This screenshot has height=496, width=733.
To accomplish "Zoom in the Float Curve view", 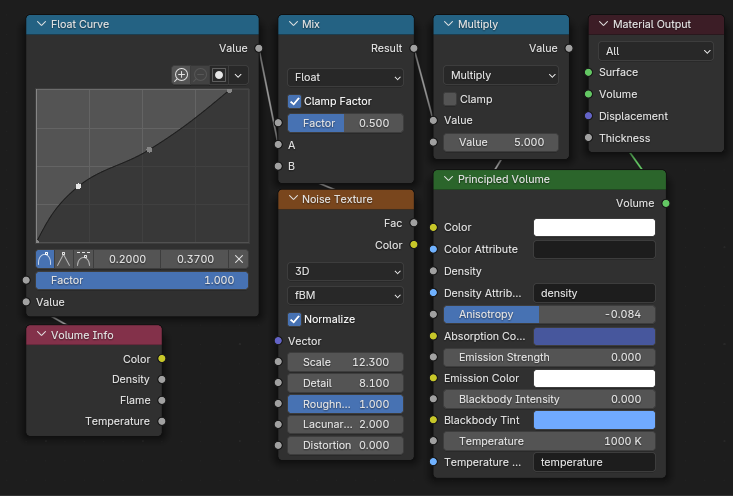I will (181, 75).
